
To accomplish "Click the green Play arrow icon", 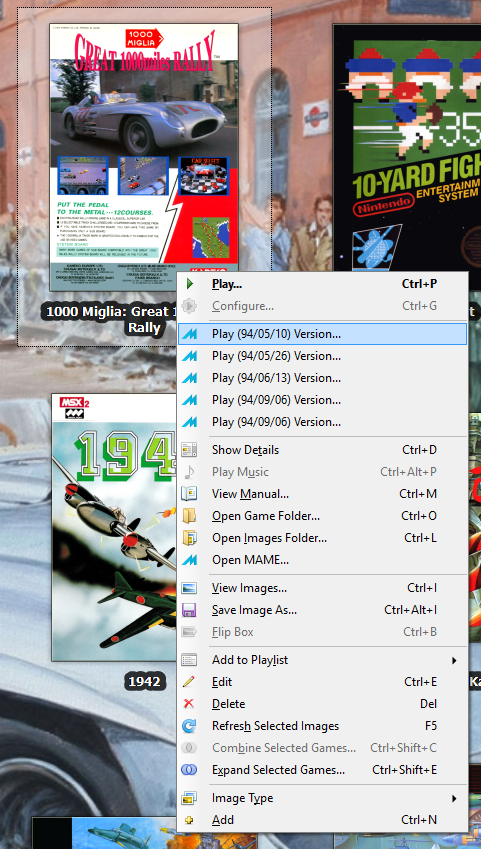I will pyautogui.click(x=189, y=284).
